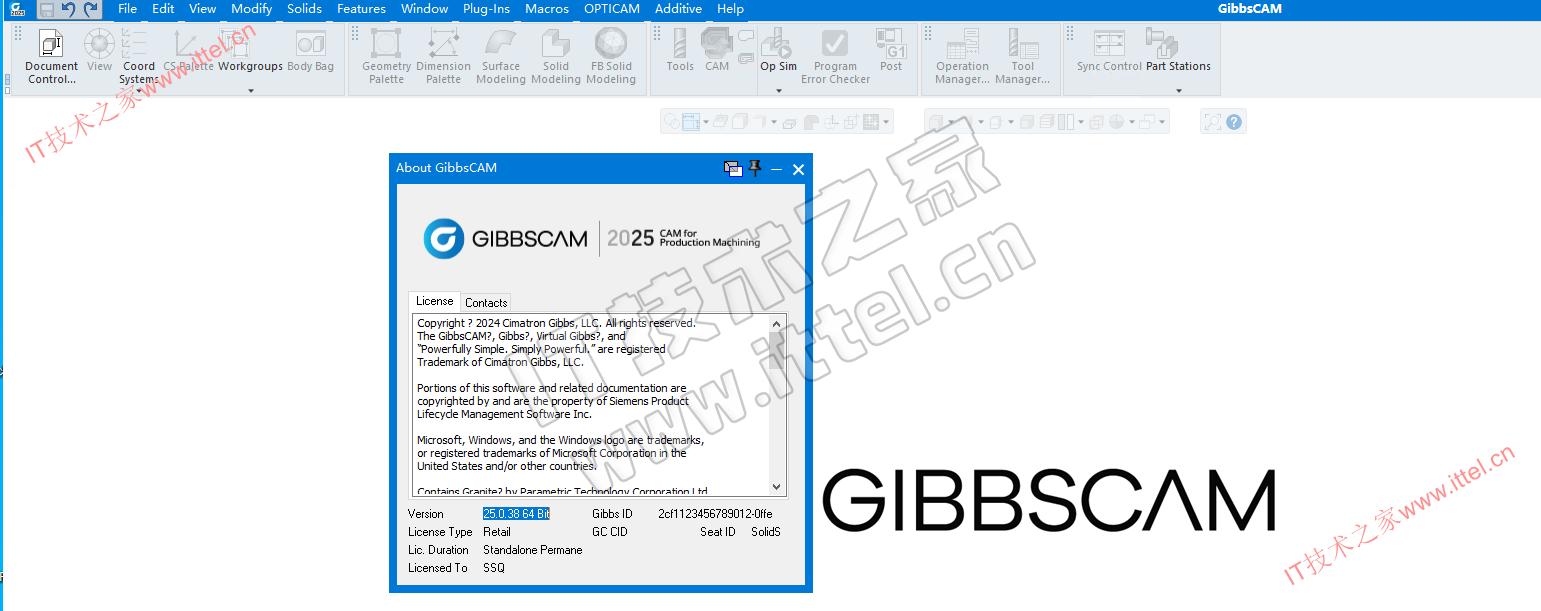
Task: Open the Additive menu
Action: 678,9
